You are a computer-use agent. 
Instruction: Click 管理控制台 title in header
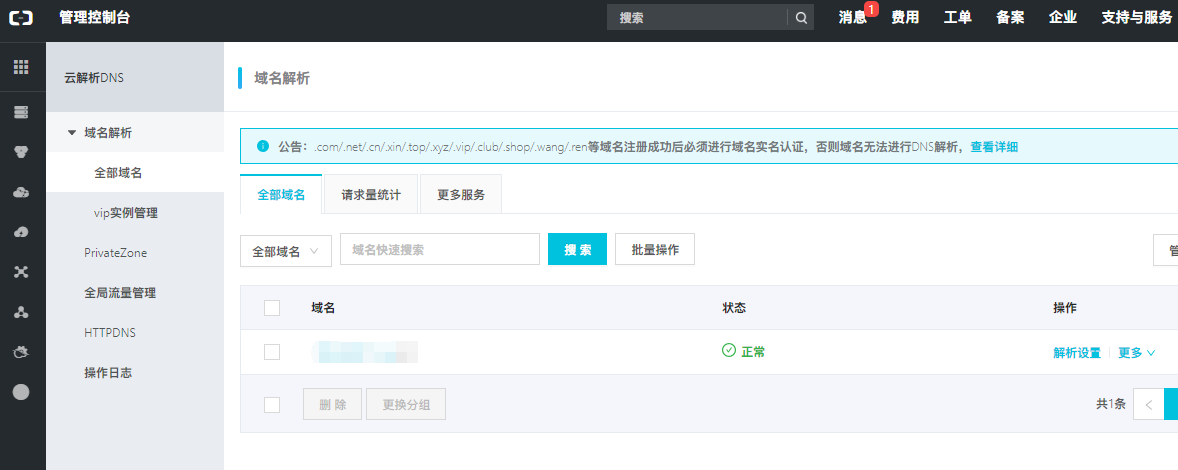(95, 18)
